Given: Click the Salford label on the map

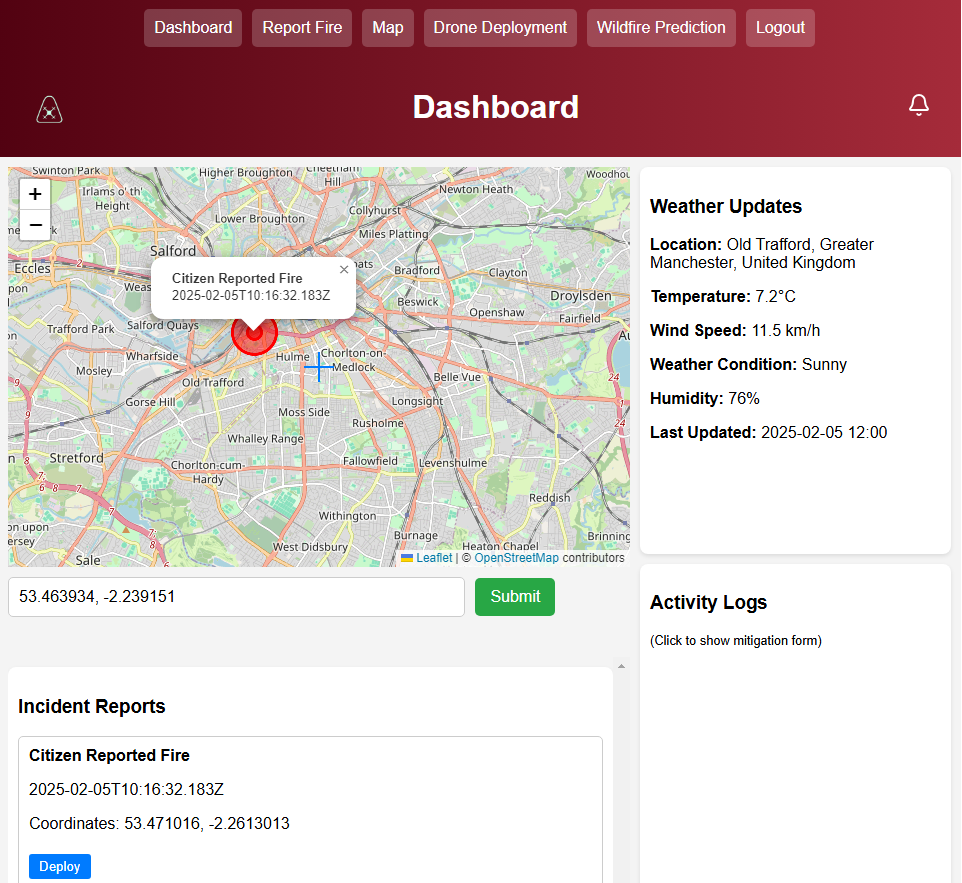Looking at the screenshot, I should tap(173, 251).
